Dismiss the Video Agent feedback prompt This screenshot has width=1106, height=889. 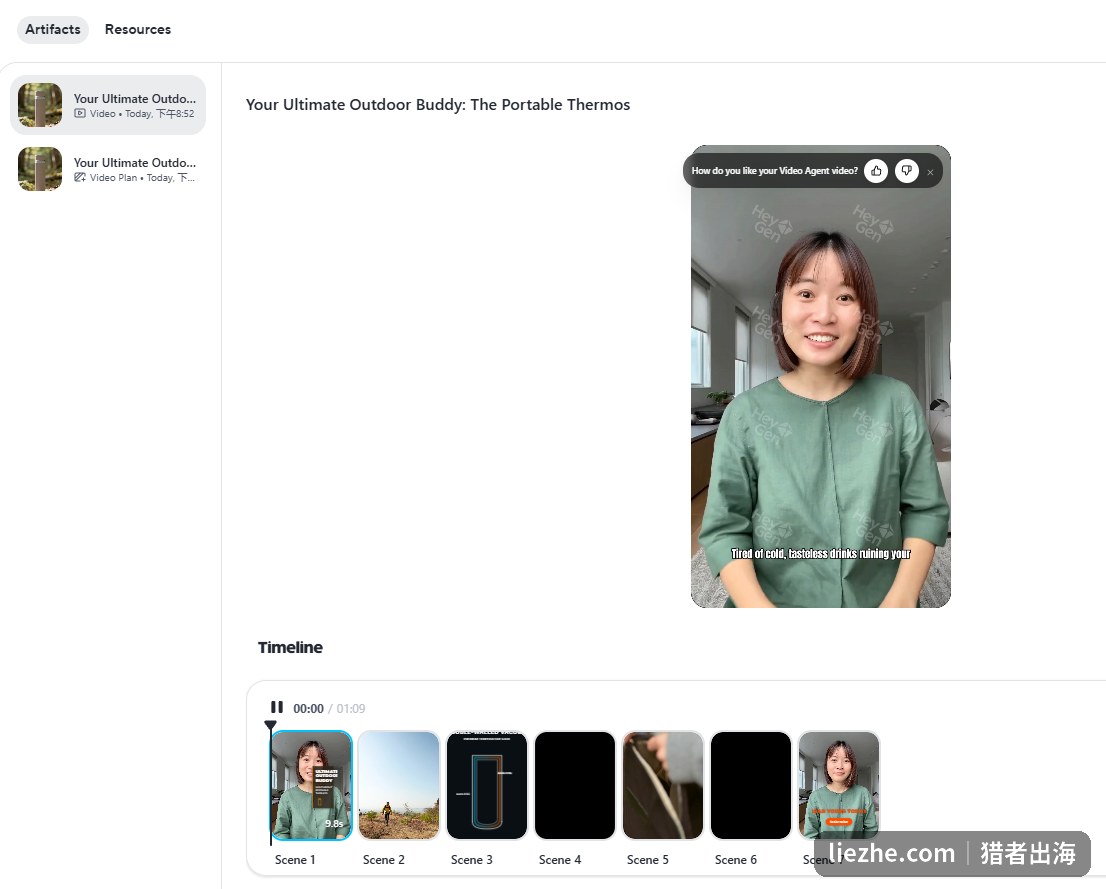tap(930, 172)
